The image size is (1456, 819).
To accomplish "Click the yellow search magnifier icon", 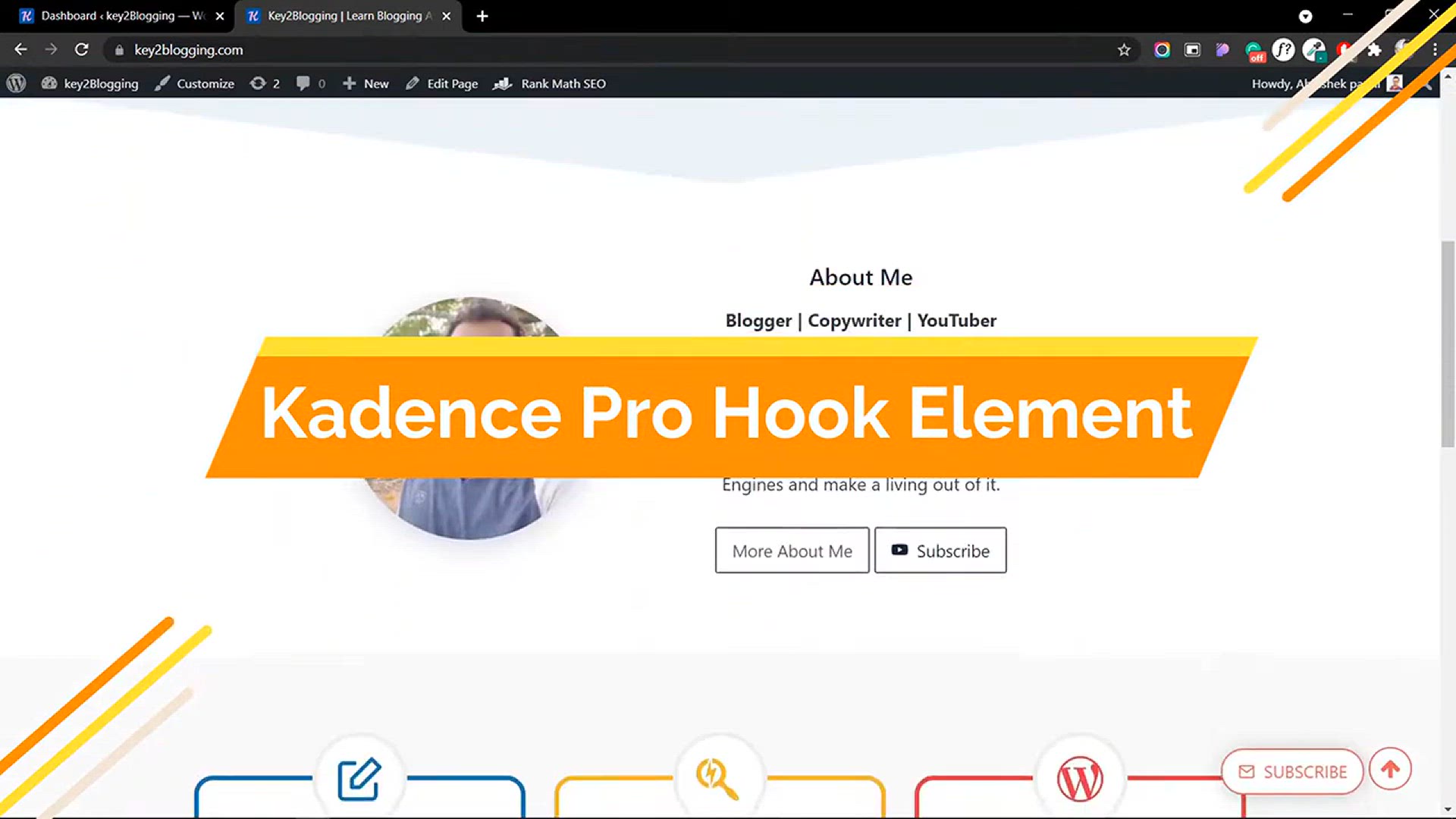I will click(x=717, y=778).
